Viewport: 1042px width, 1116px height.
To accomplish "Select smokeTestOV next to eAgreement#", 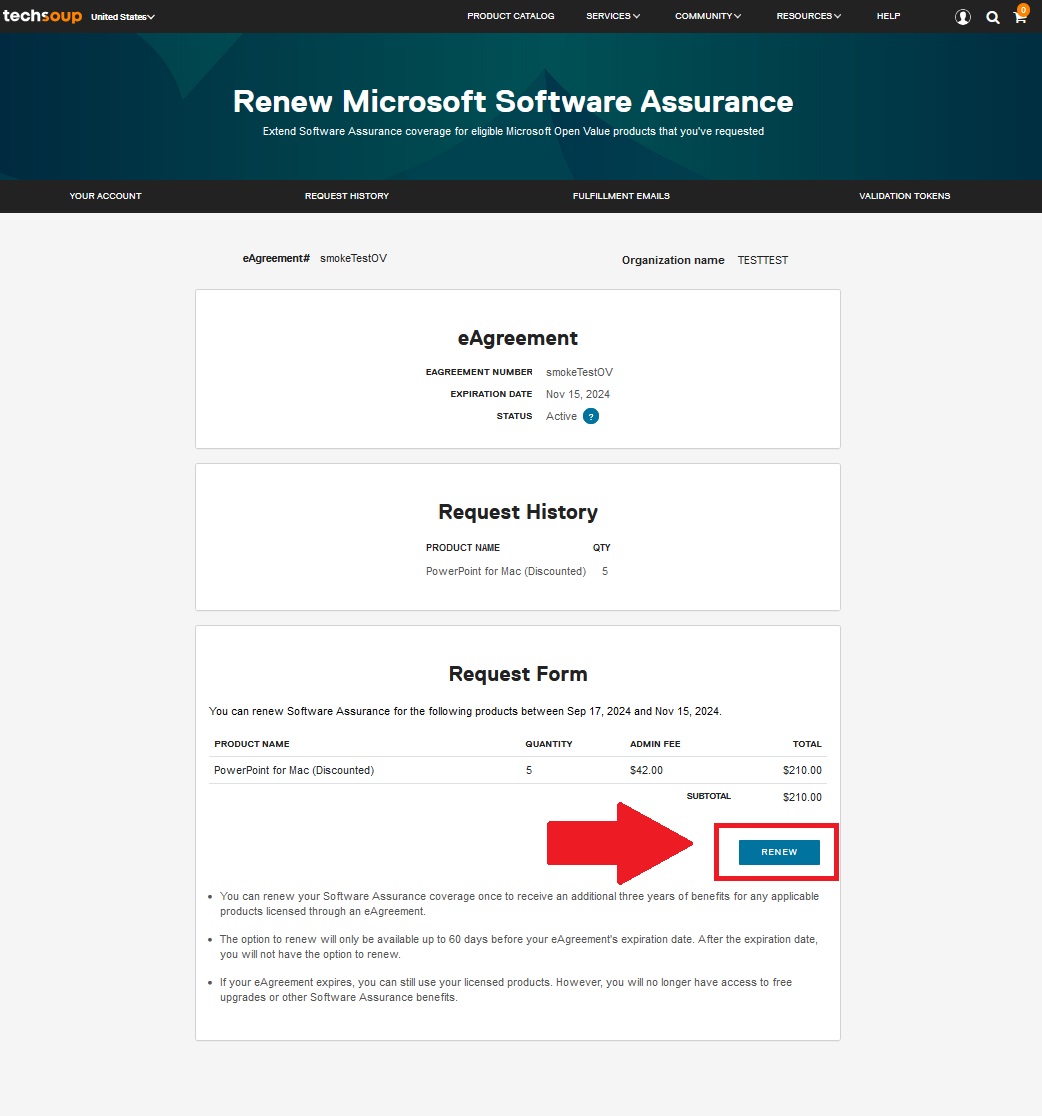I will tap(354, 258).
